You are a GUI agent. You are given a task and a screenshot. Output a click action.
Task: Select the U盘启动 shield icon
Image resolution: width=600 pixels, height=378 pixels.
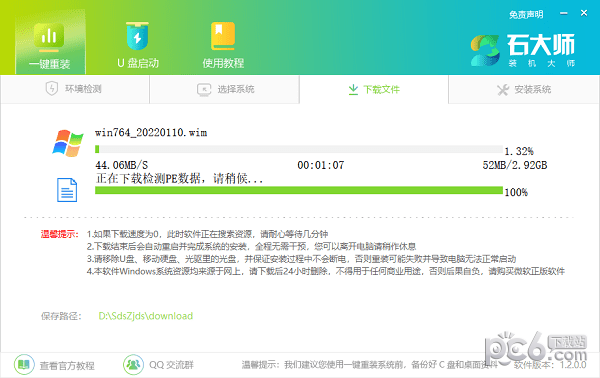pyautogui.click(x=137, y=36)
